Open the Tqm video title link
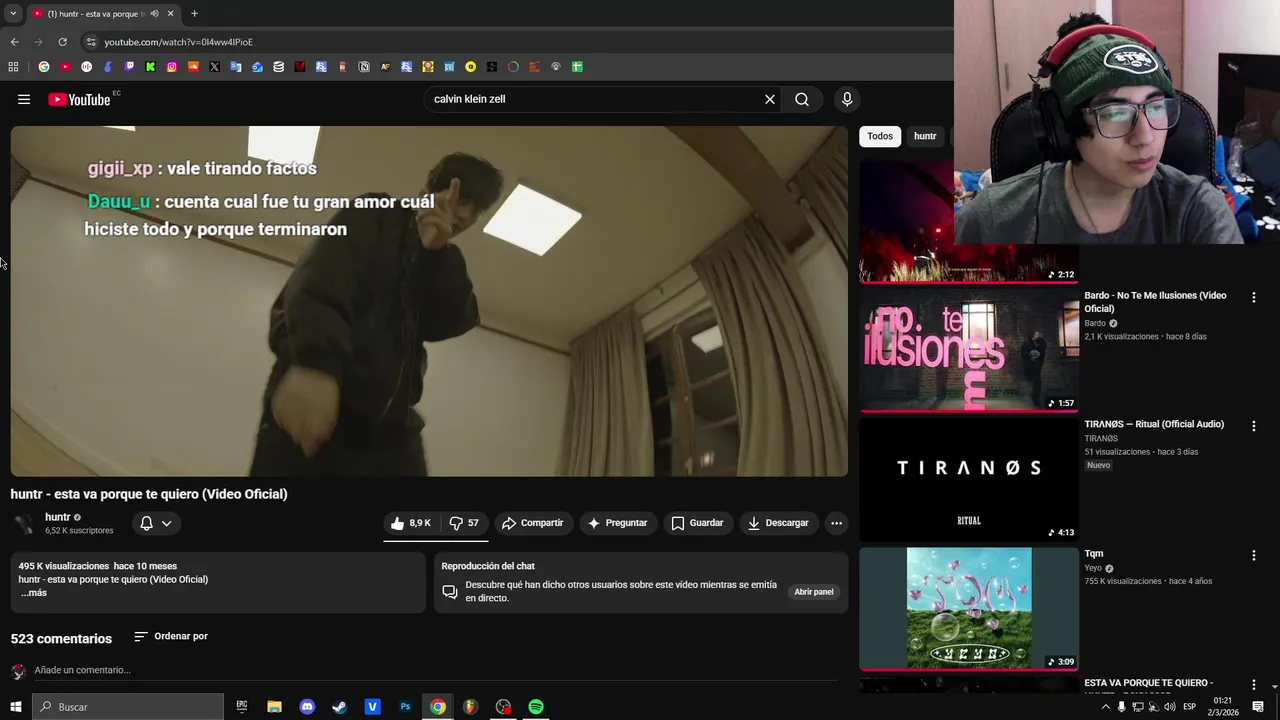The height and width of the screenshot is (720, 1280). [1094, 553]
